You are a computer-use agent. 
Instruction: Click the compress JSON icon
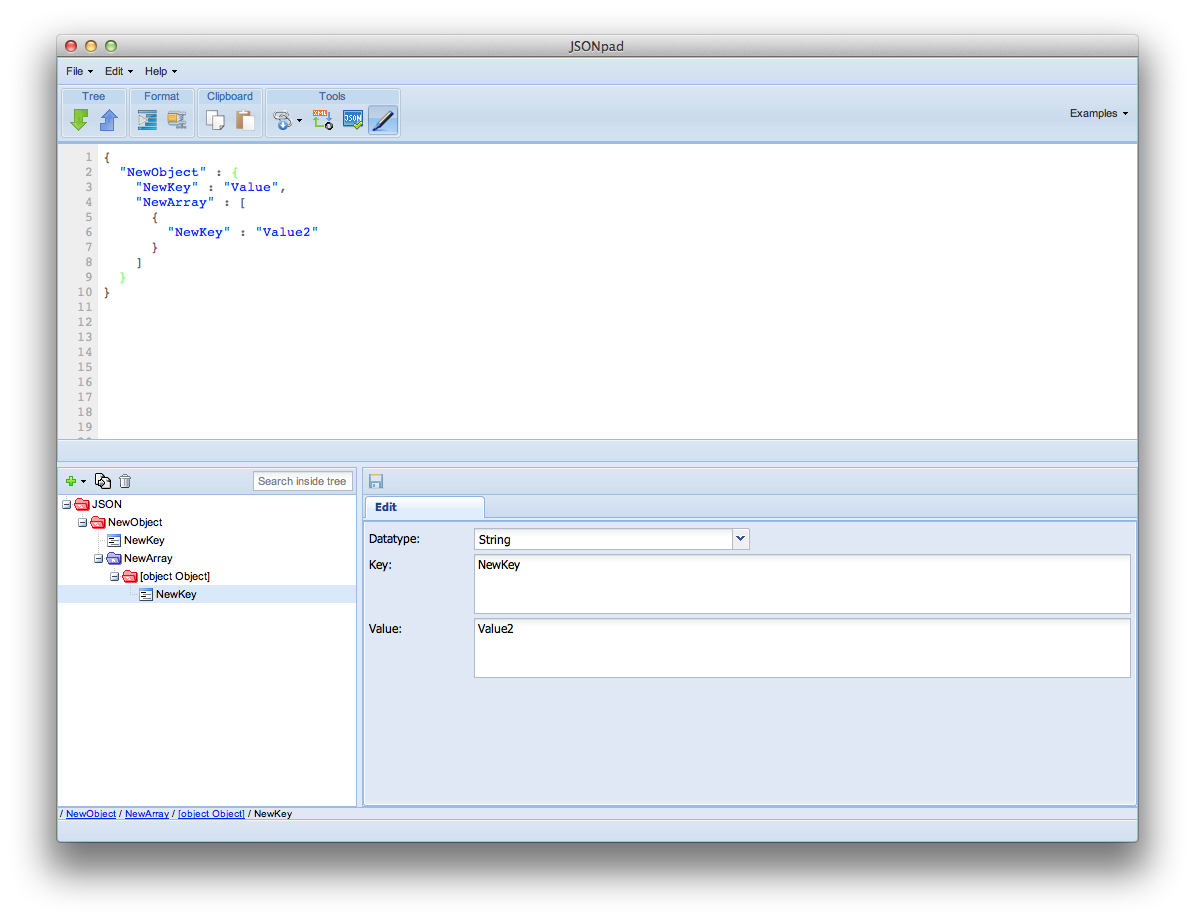[x=177, y=120]
